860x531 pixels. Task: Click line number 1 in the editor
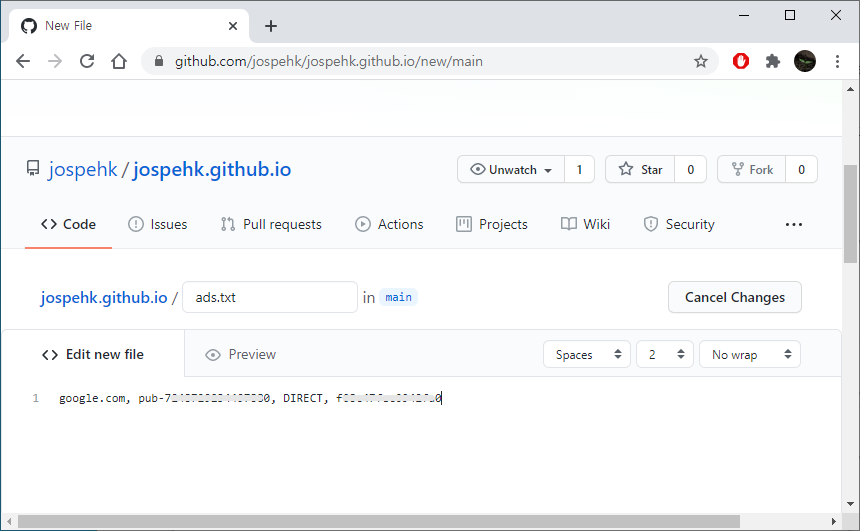click(x=36, y=398)
